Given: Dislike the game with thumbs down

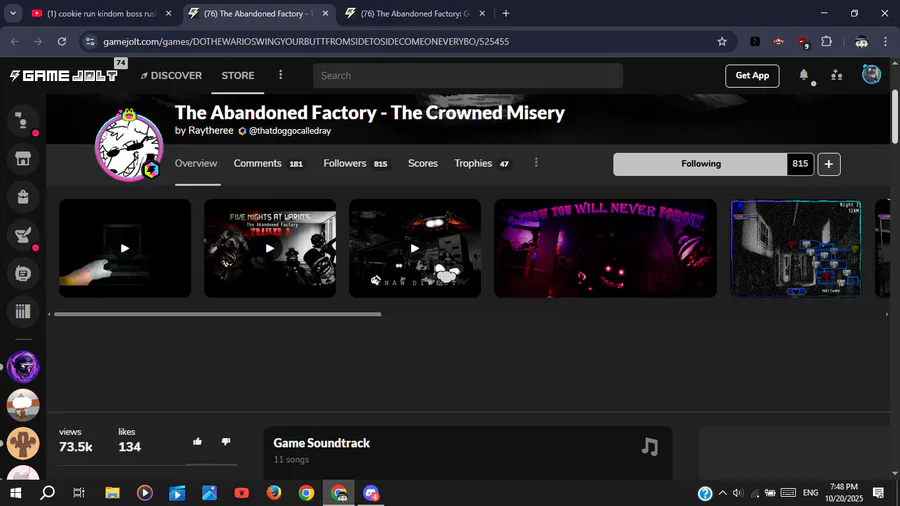Looking at the screenshot, I should click(x=226, y=441).
